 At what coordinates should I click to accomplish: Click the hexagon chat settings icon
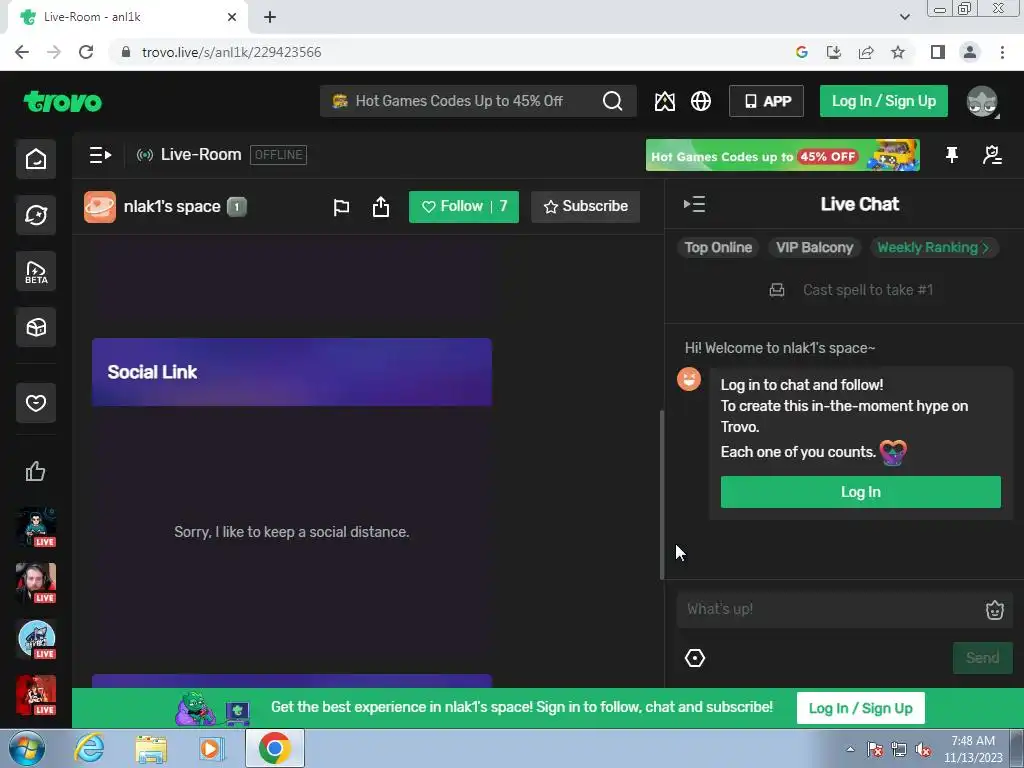tap(694, 658)
